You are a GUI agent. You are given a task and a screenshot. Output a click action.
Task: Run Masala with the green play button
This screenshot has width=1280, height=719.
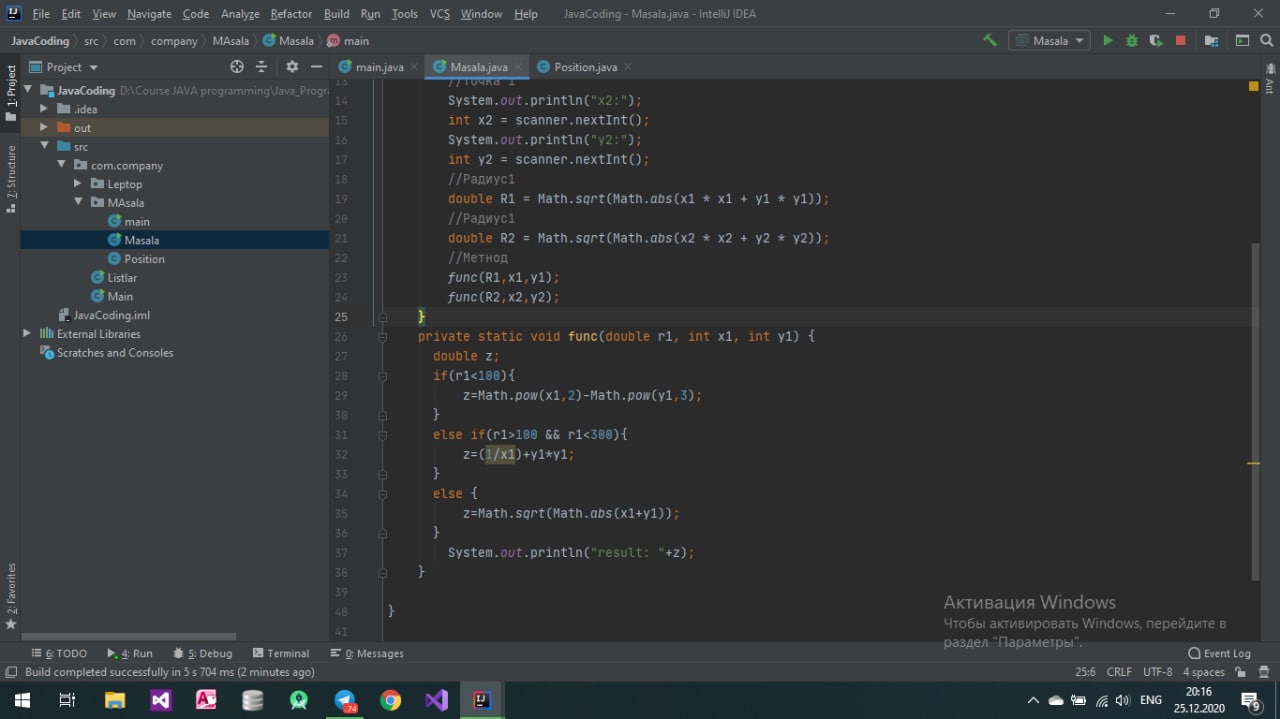click(1107, 41)
